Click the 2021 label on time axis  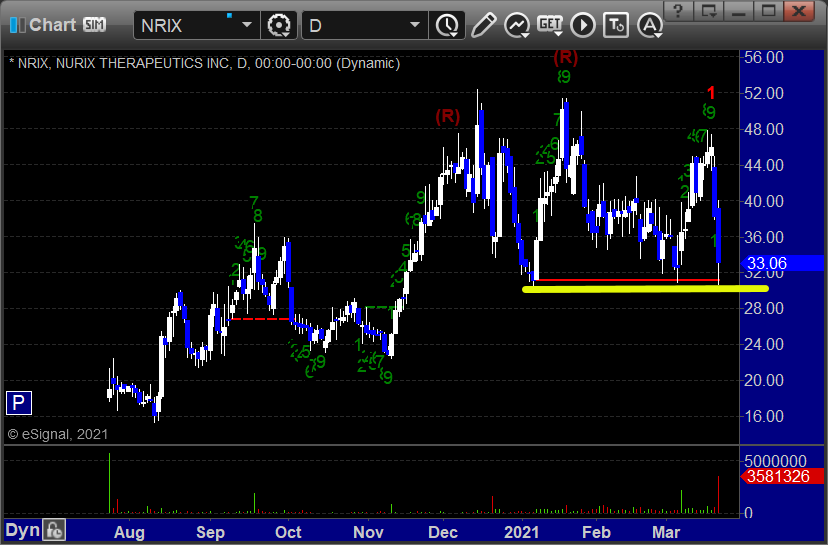pyautogui.click(x=522, y=532)
